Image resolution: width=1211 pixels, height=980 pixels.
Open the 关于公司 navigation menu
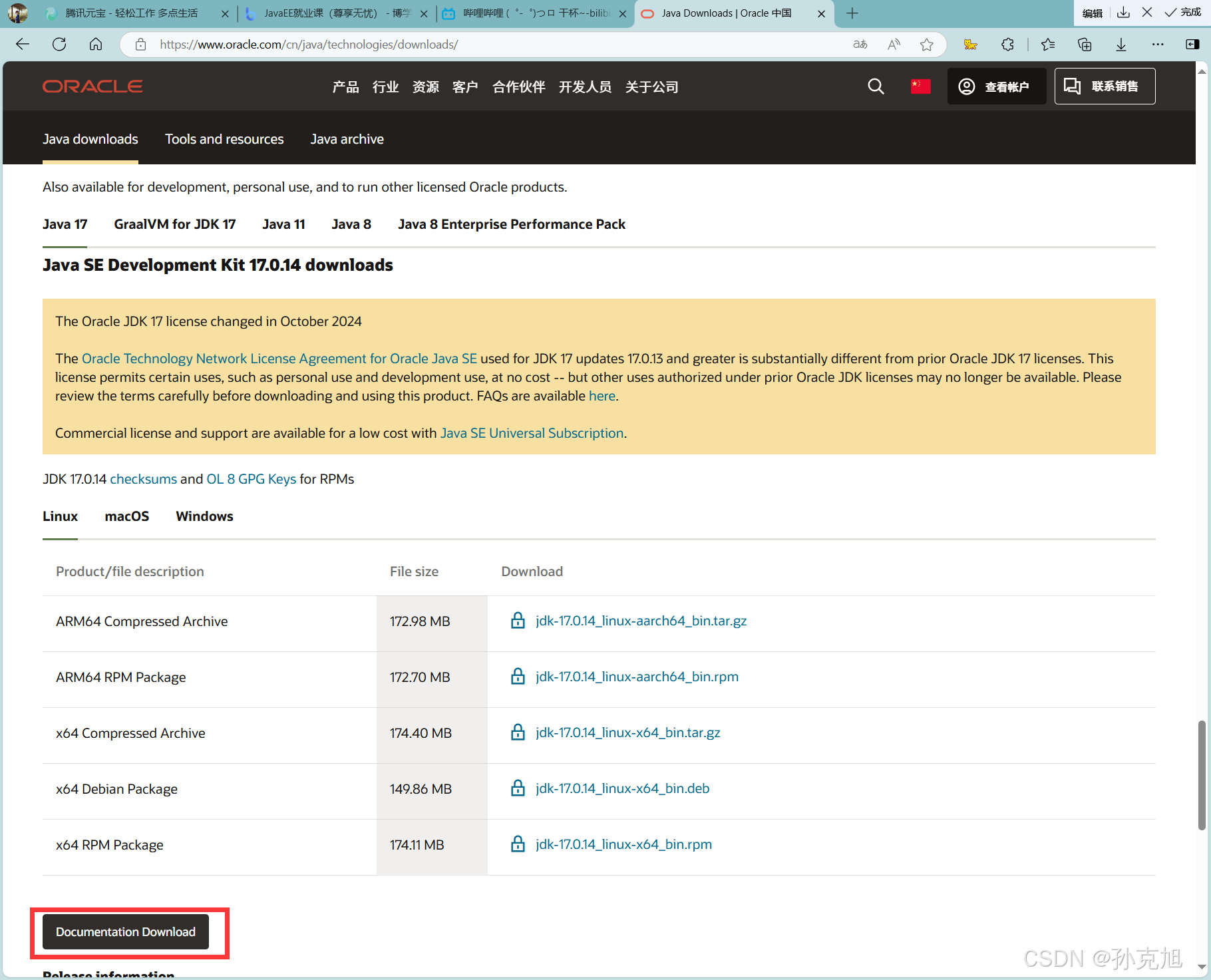[x=651, y=87]
